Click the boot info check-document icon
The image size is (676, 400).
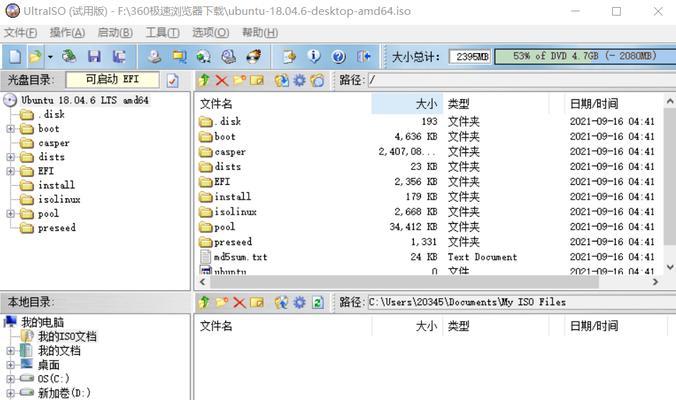point(173,81)
